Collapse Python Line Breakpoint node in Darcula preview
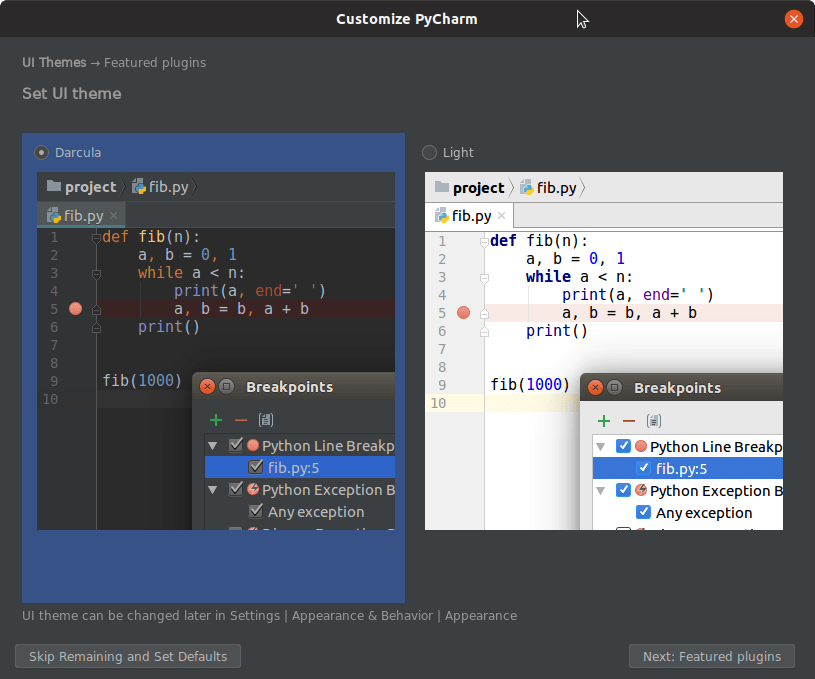 coord(213,446)
